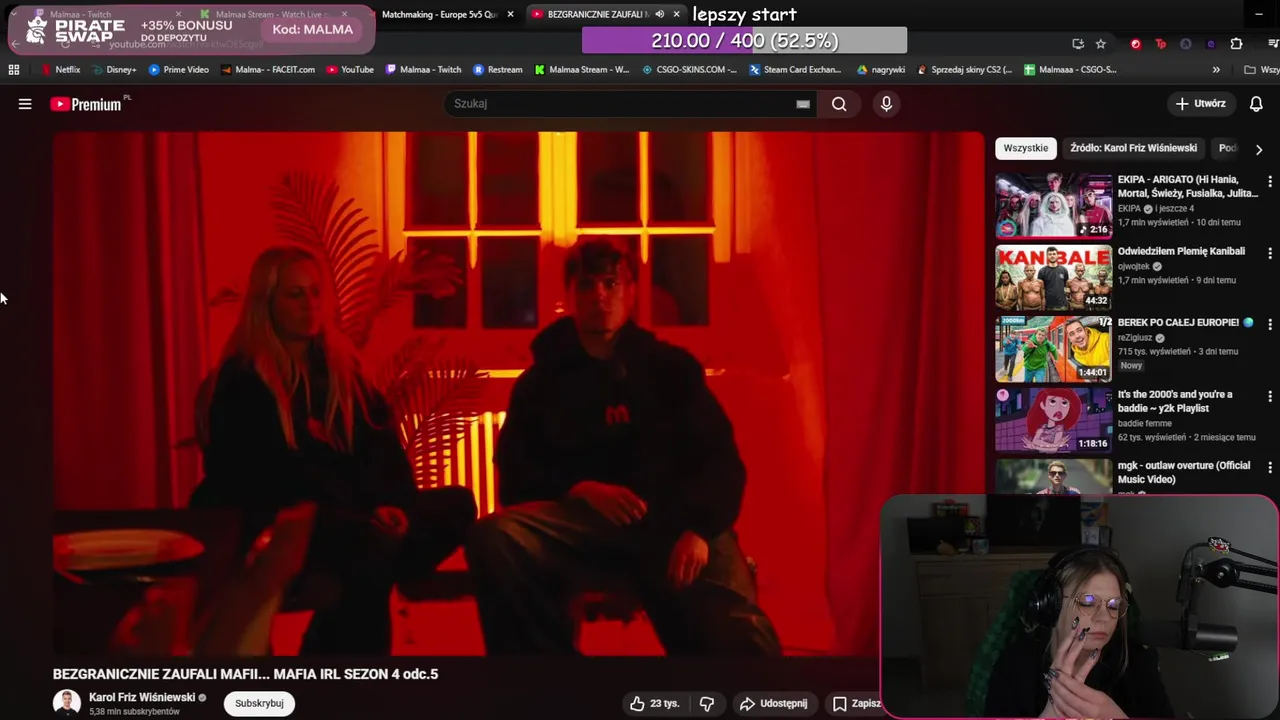Subscribe with the Subskrybuj button

tap(259, 703)
